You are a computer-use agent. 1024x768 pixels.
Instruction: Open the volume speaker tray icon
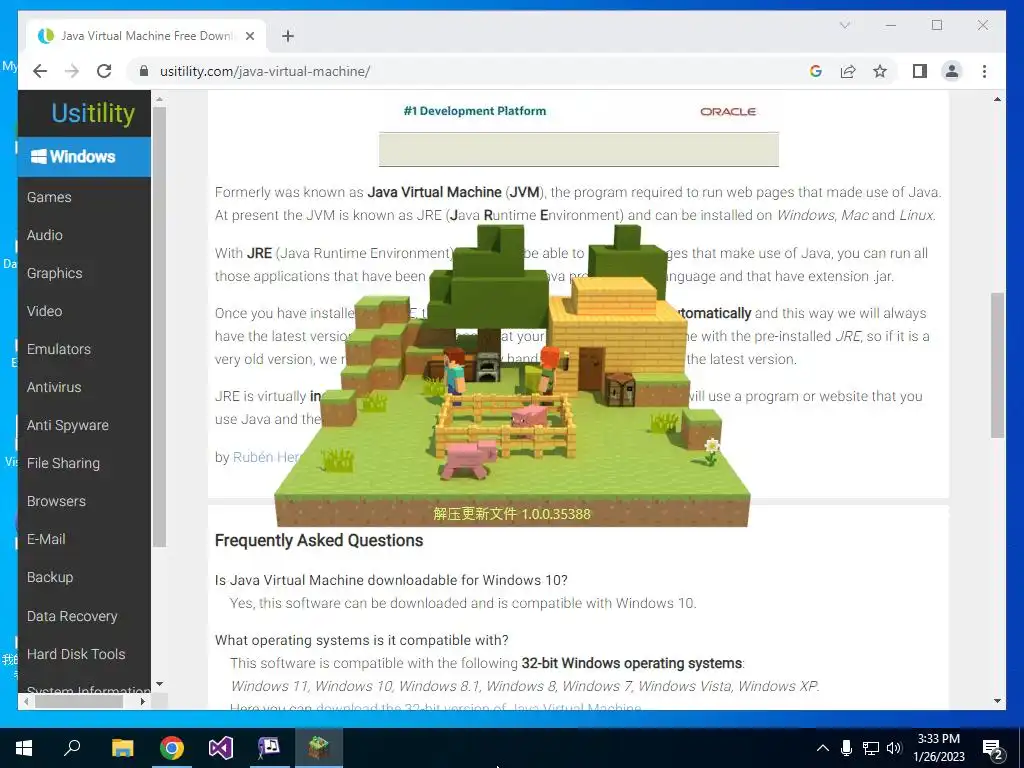point(894,748)
